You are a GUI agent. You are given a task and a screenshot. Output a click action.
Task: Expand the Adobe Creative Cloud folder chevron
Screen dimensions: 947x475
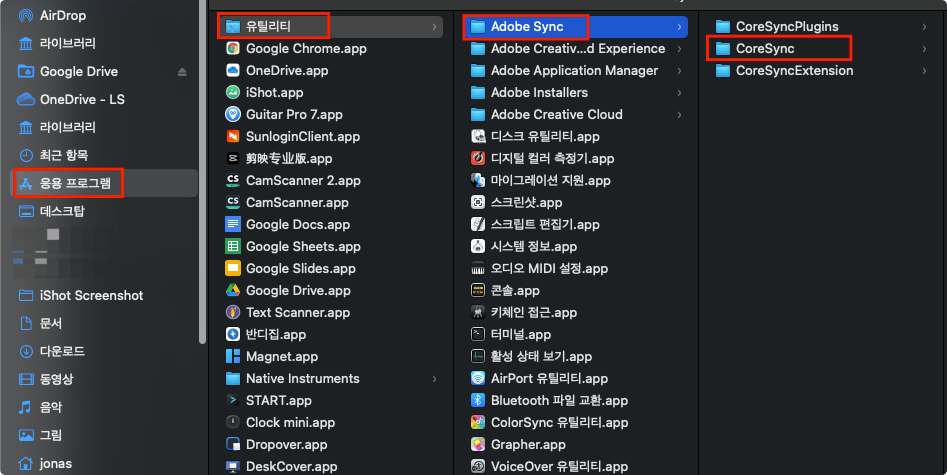(679, 114)
